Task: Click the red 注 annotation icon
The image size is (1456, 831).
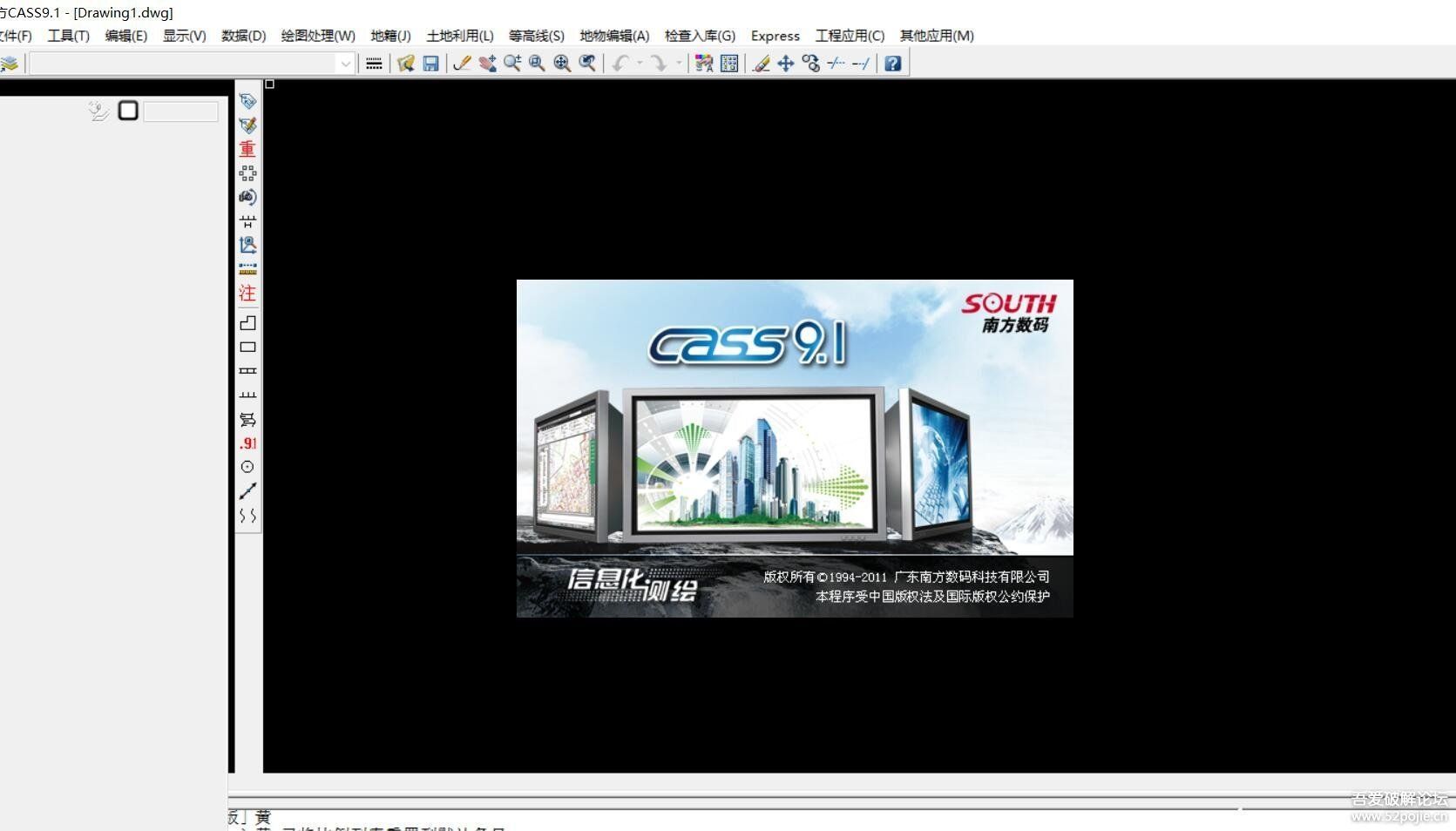Action: click(x=247, y=294)
